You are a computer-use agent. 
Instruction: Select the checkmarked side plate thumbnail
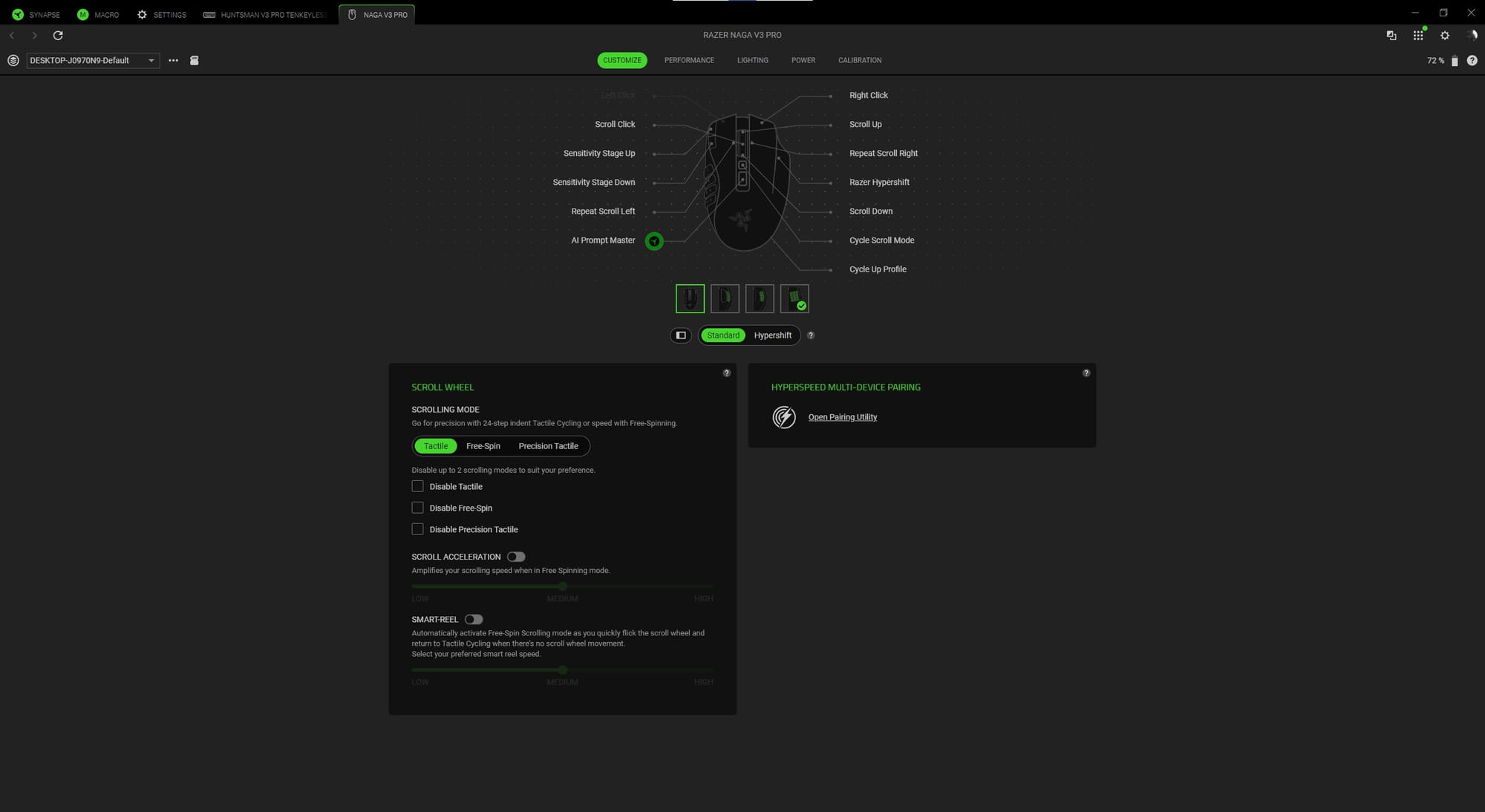(x=794, y=299)
